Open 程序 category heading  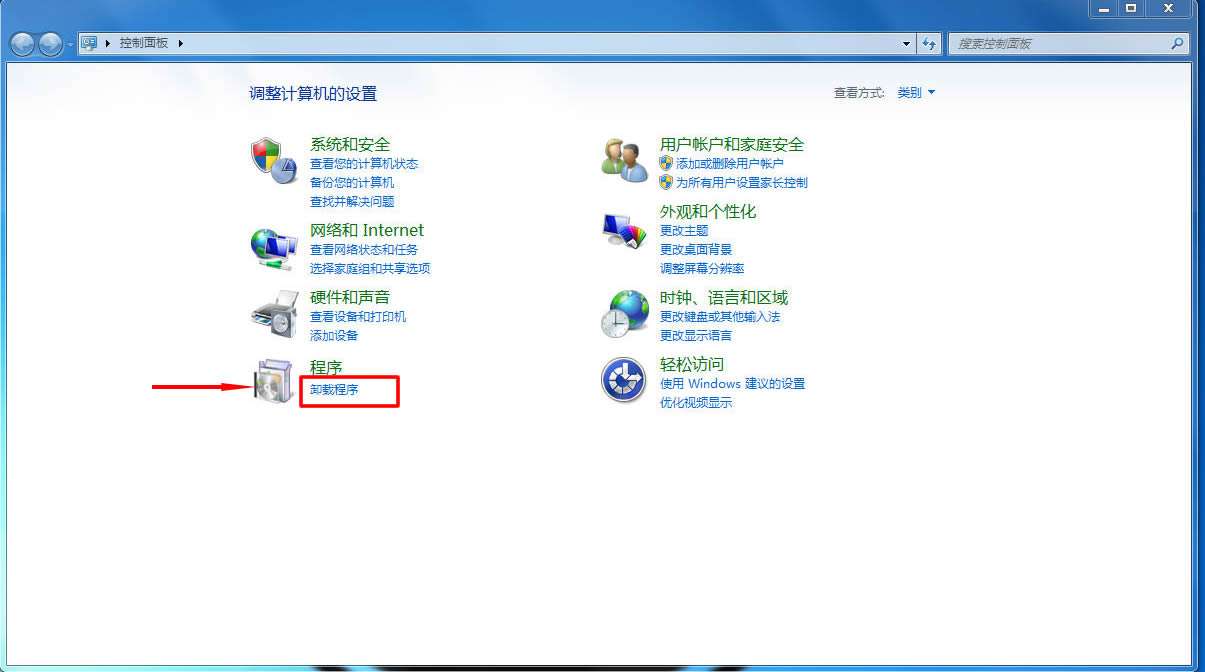click(326, 368)
